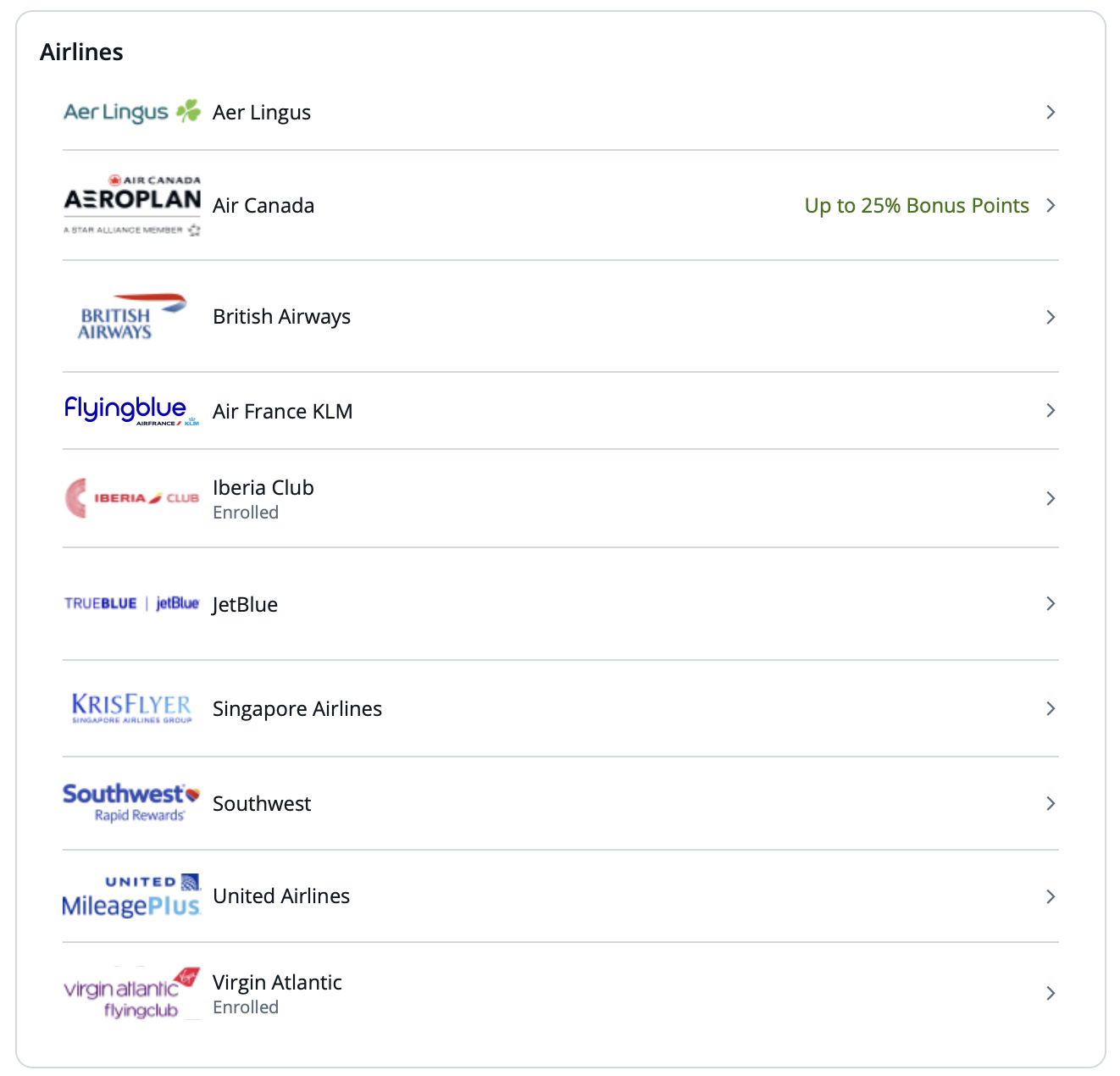Click the Iberia Club logo

[131, 497]
